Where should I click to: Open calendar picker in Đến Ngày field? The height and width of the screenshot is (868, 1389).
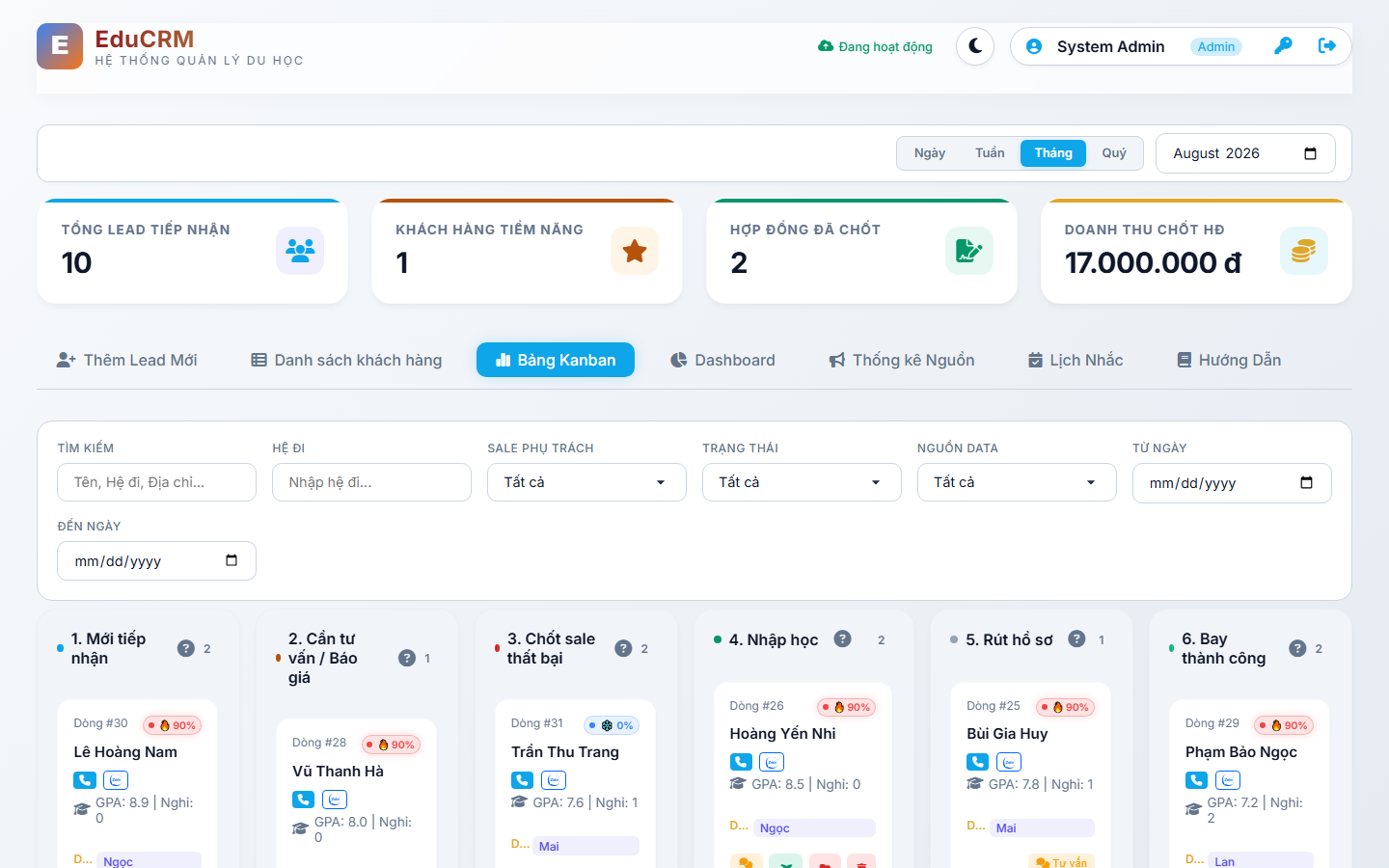(x=231, y=560)
